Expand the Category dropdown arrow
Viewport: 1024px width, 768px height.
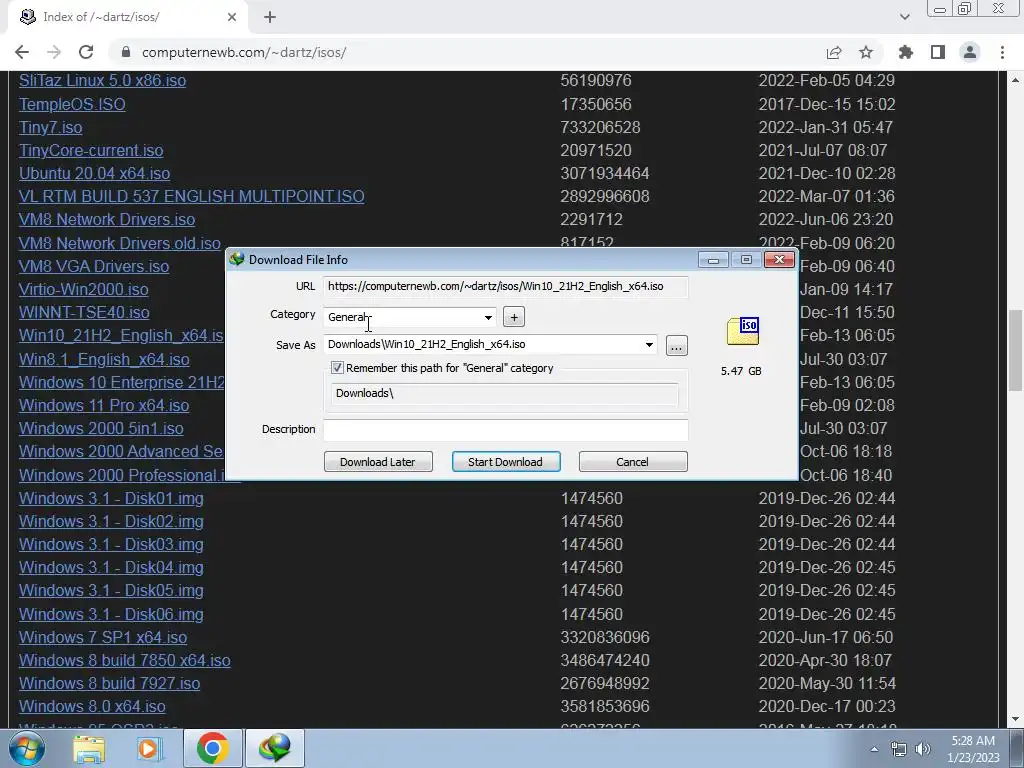coord(488,317)
